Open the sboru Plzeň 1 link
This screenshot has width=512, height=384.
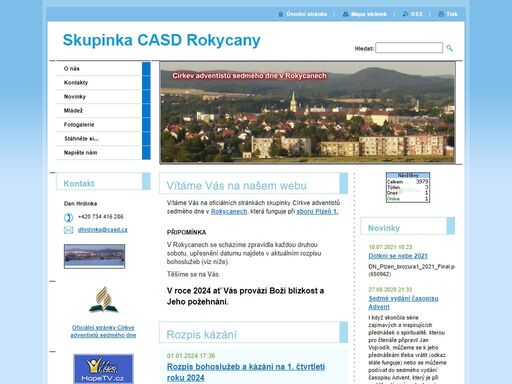pos(317,211)
